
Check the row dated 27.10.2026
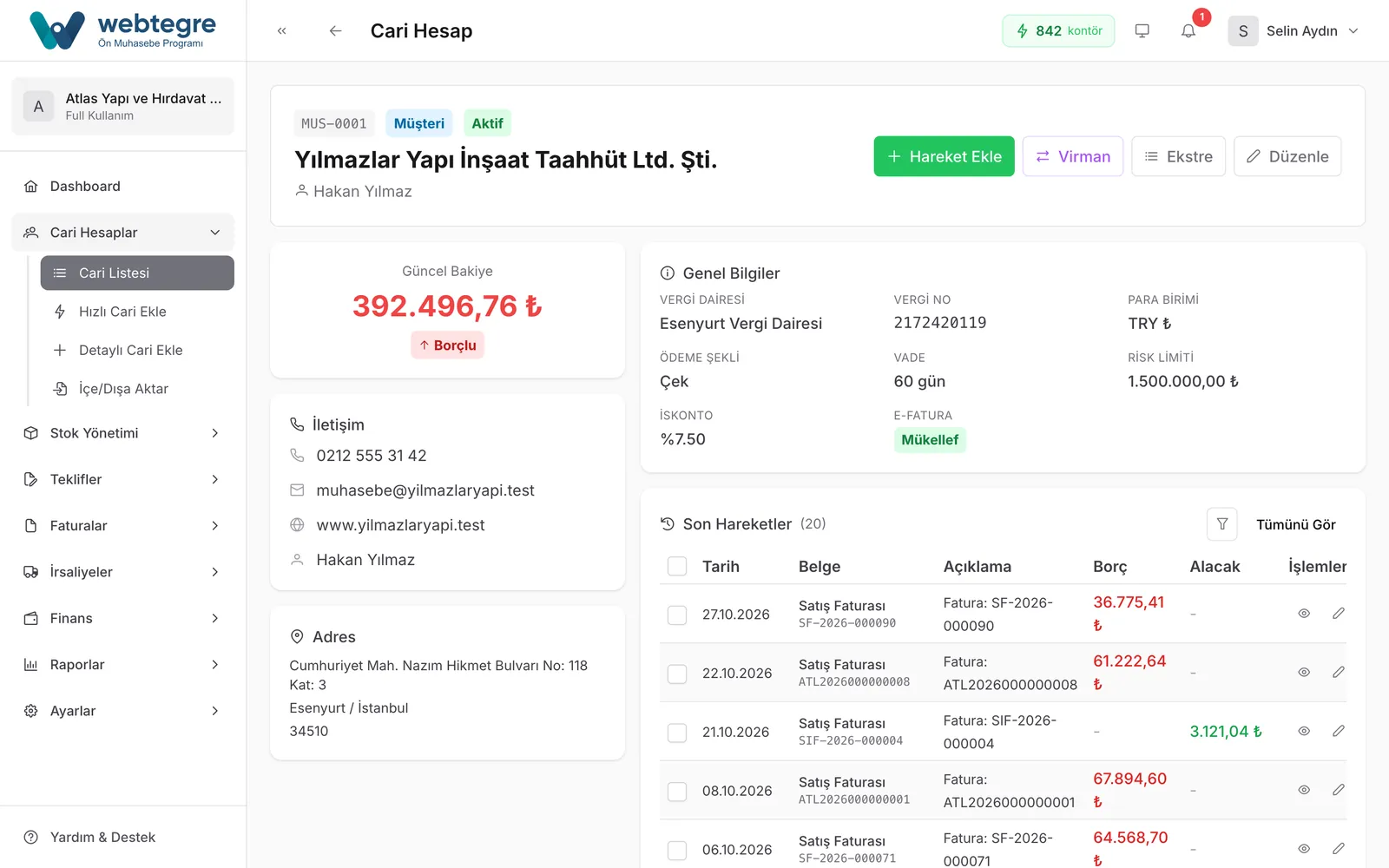[x=677, y=615]
